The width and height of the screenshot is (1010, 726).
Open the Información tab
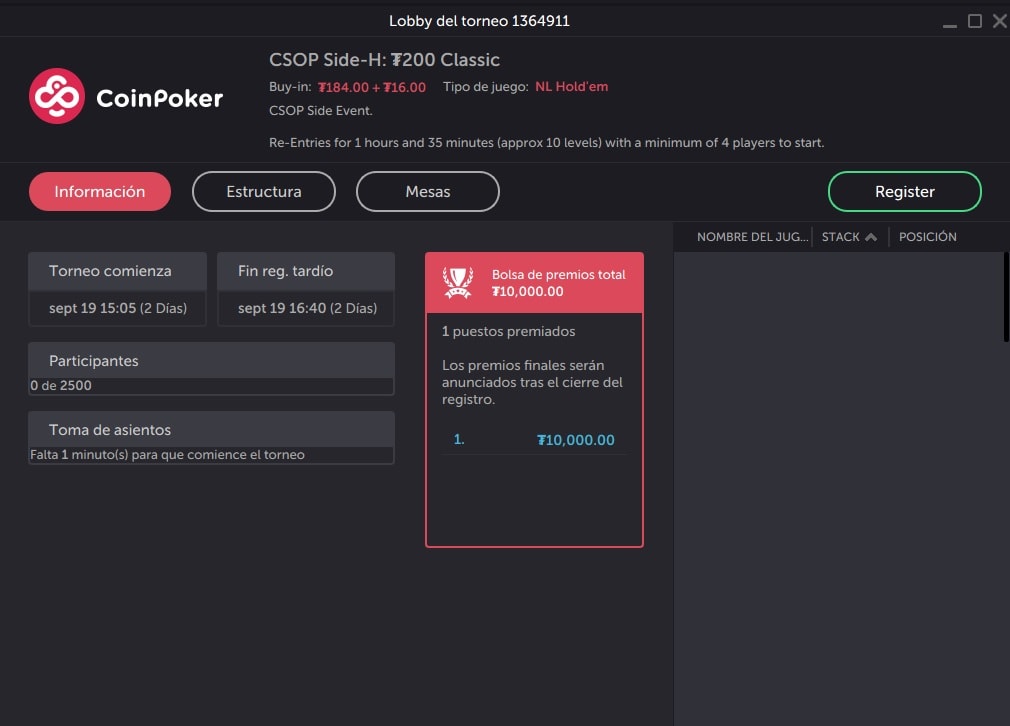[100, 191]
